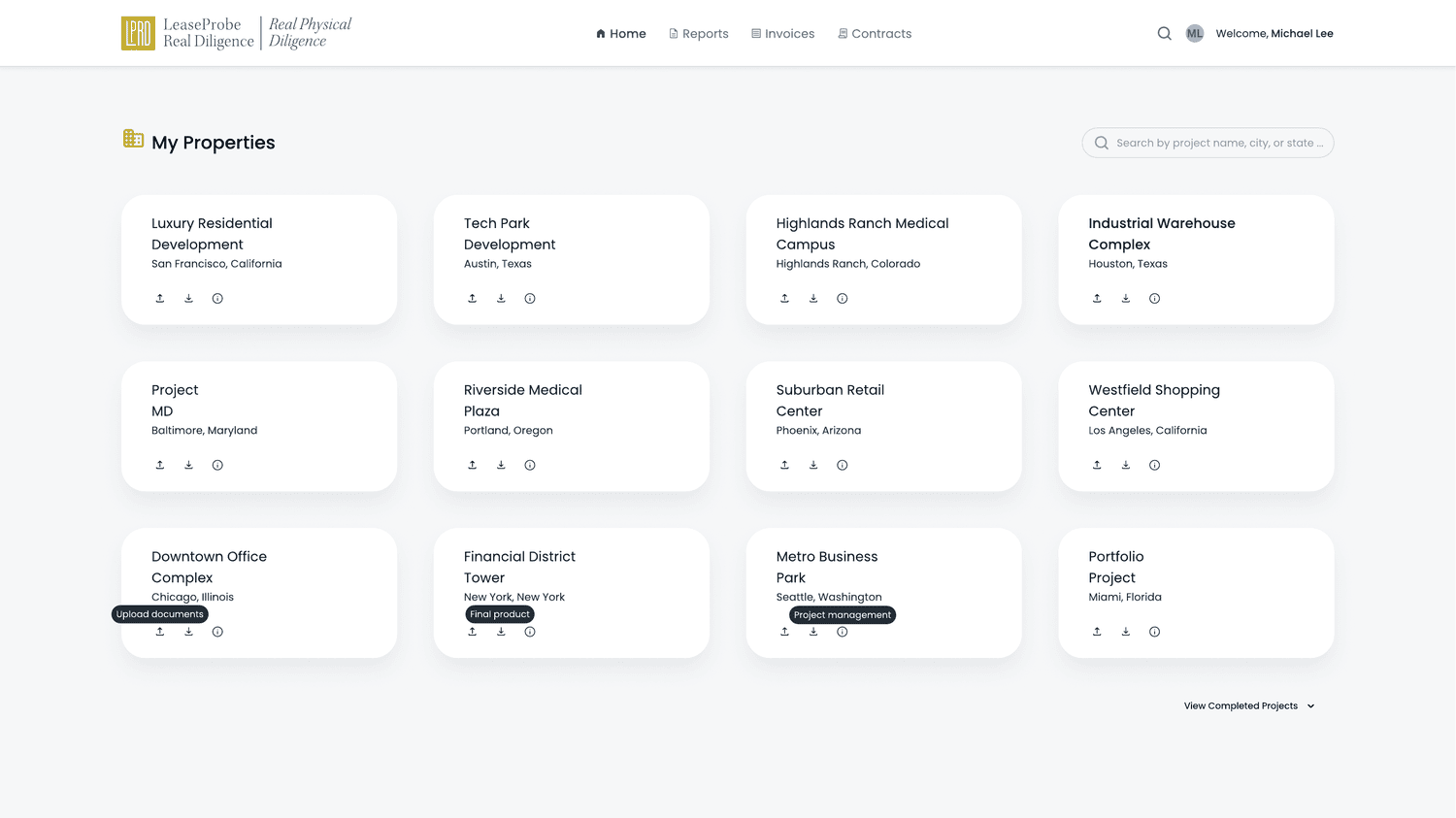Screen dimensions: 1456x818
Task: Open info icon on Portfolio Project card
Action: tap(1154, 632)
